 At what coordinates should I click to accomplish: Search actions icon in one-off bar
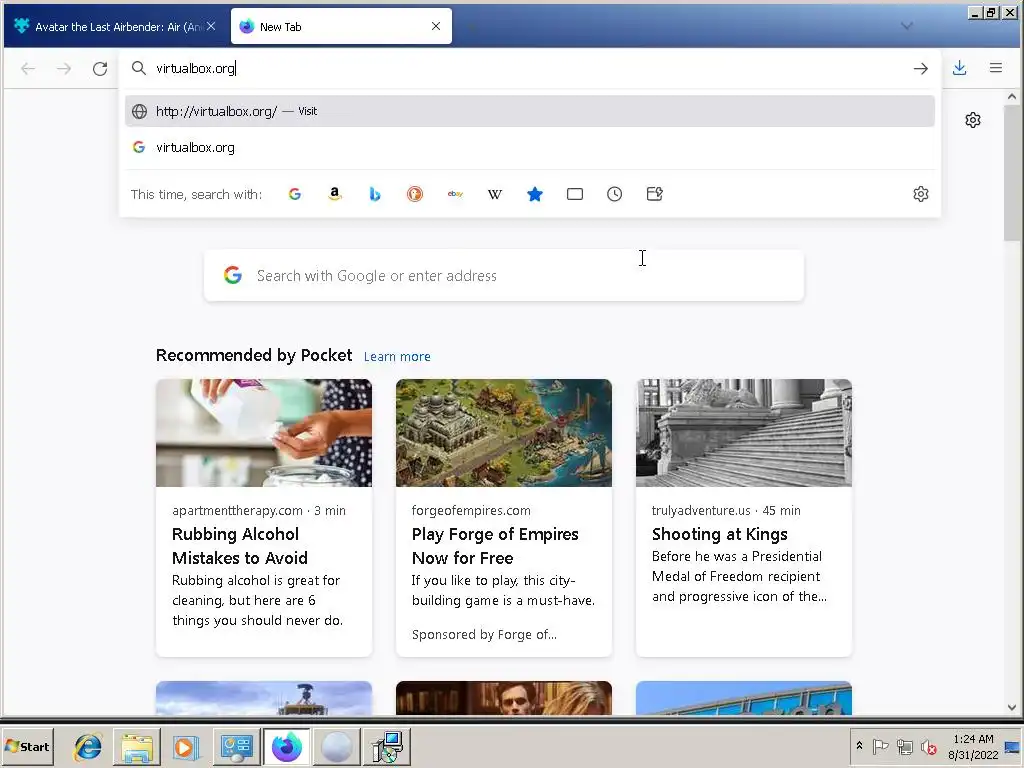[x=654, y=194]
